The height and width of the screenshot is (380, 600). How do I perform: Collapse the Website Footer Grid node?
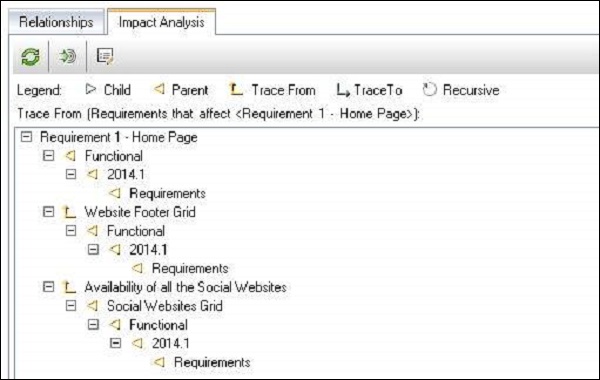(49, 212)
